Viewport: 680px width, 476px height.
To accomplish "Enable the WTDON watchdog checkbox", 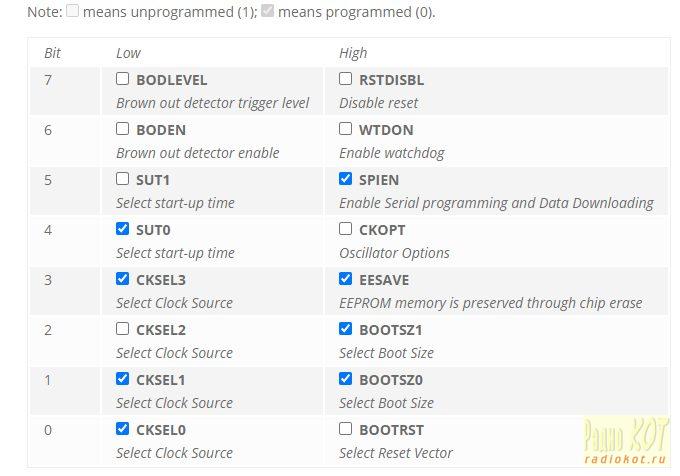I will coord(345,129).
